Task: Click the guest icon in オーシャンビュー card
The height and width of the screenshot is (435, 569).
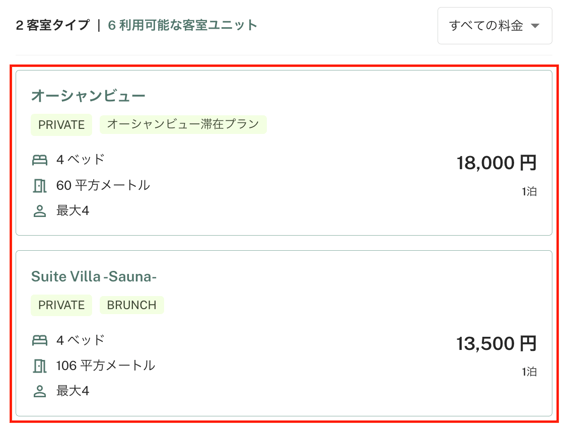Action: (x=40, y=211)
